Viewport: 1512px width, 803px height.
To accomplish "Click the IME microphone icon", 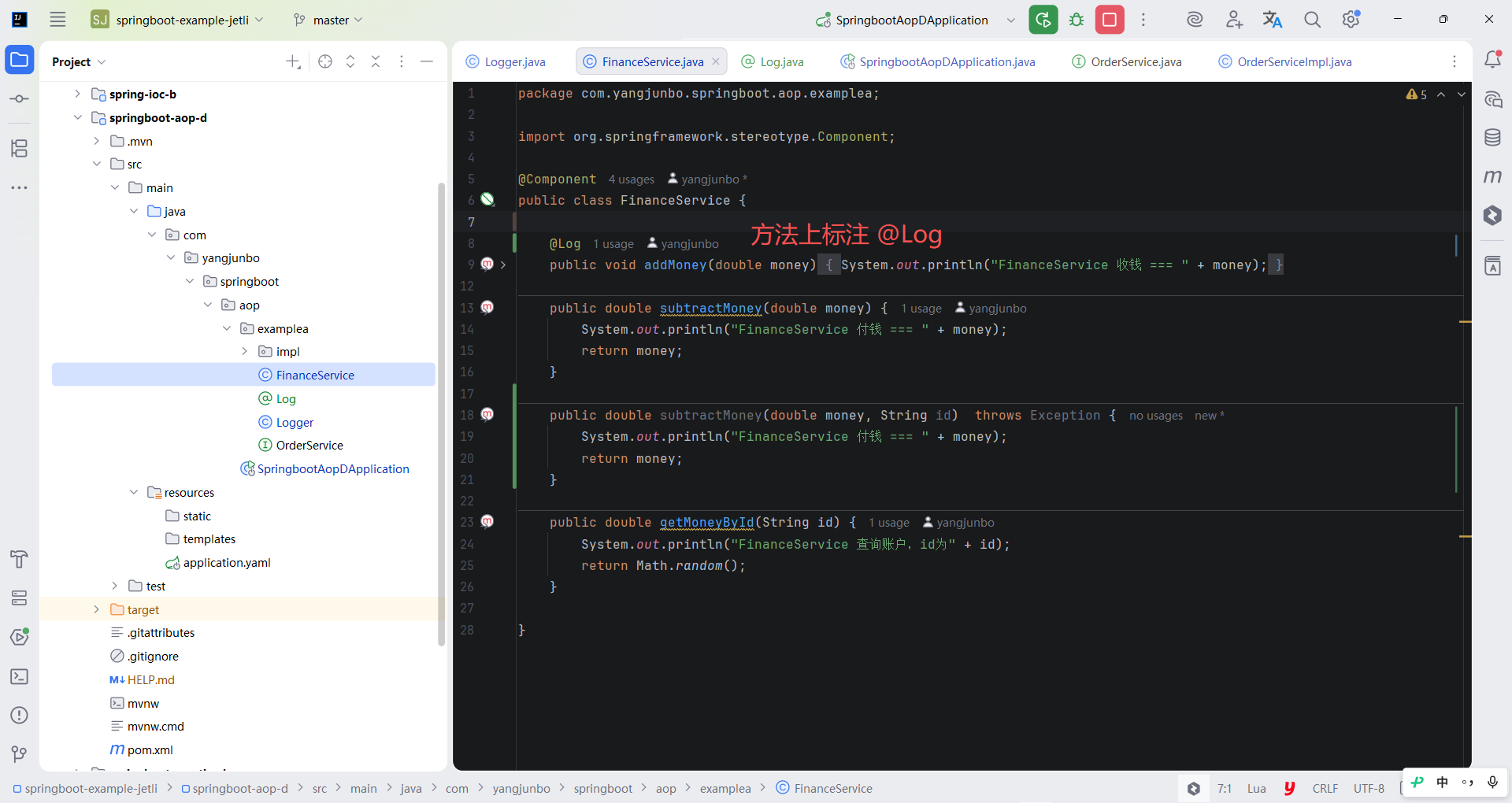I will tap(1492, 782).
